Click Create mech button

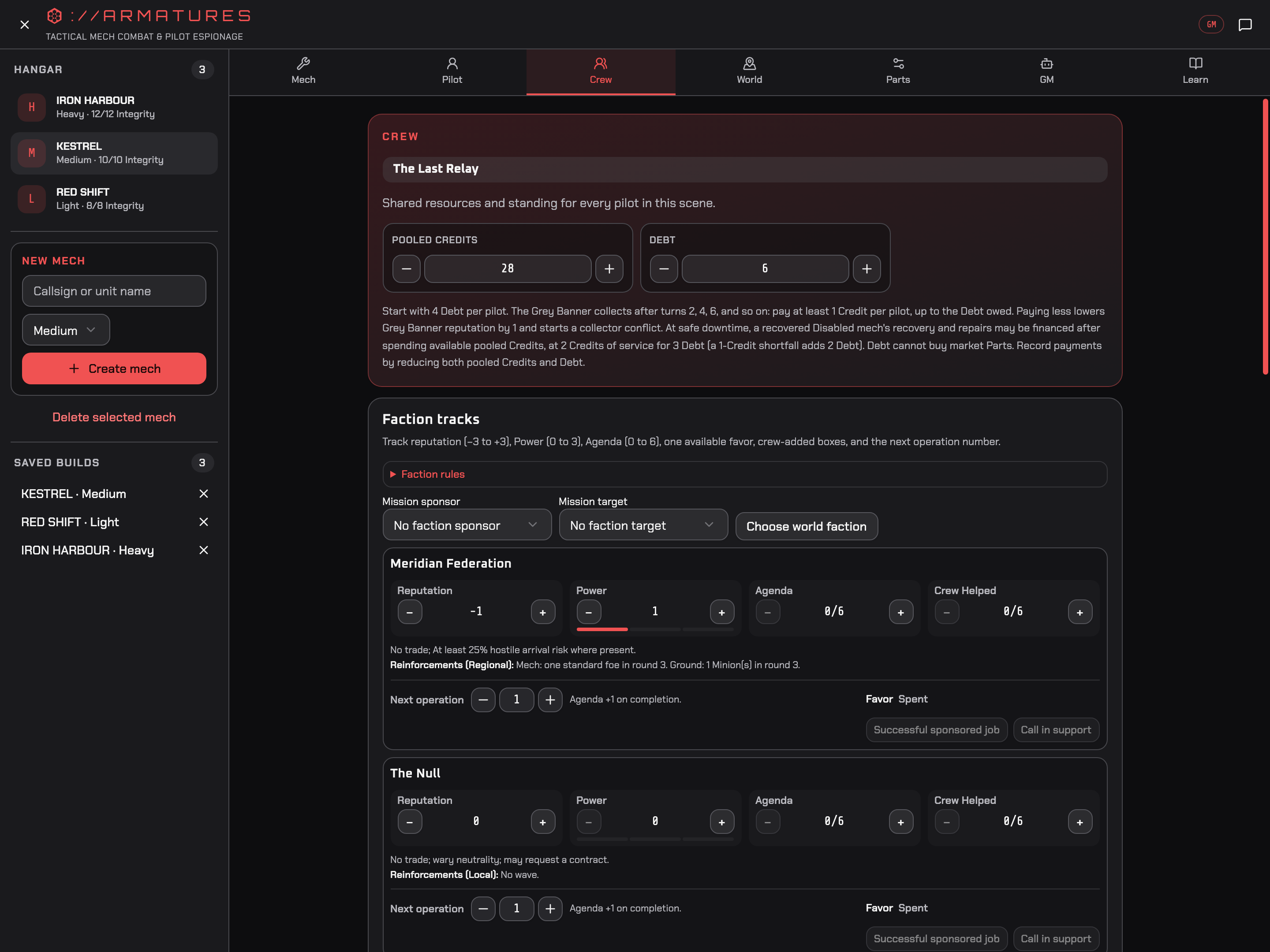[114, 368]
